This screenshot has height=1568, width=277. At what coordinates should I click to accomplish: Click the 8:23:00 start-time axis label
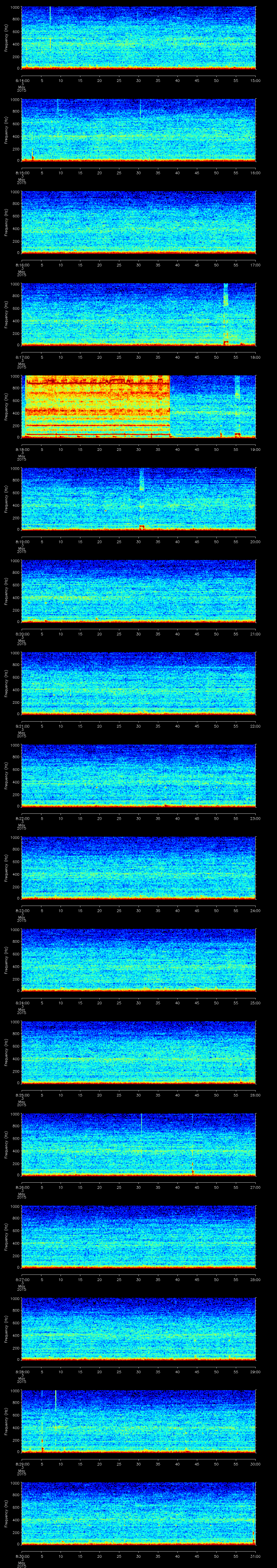tap(22, 910)
